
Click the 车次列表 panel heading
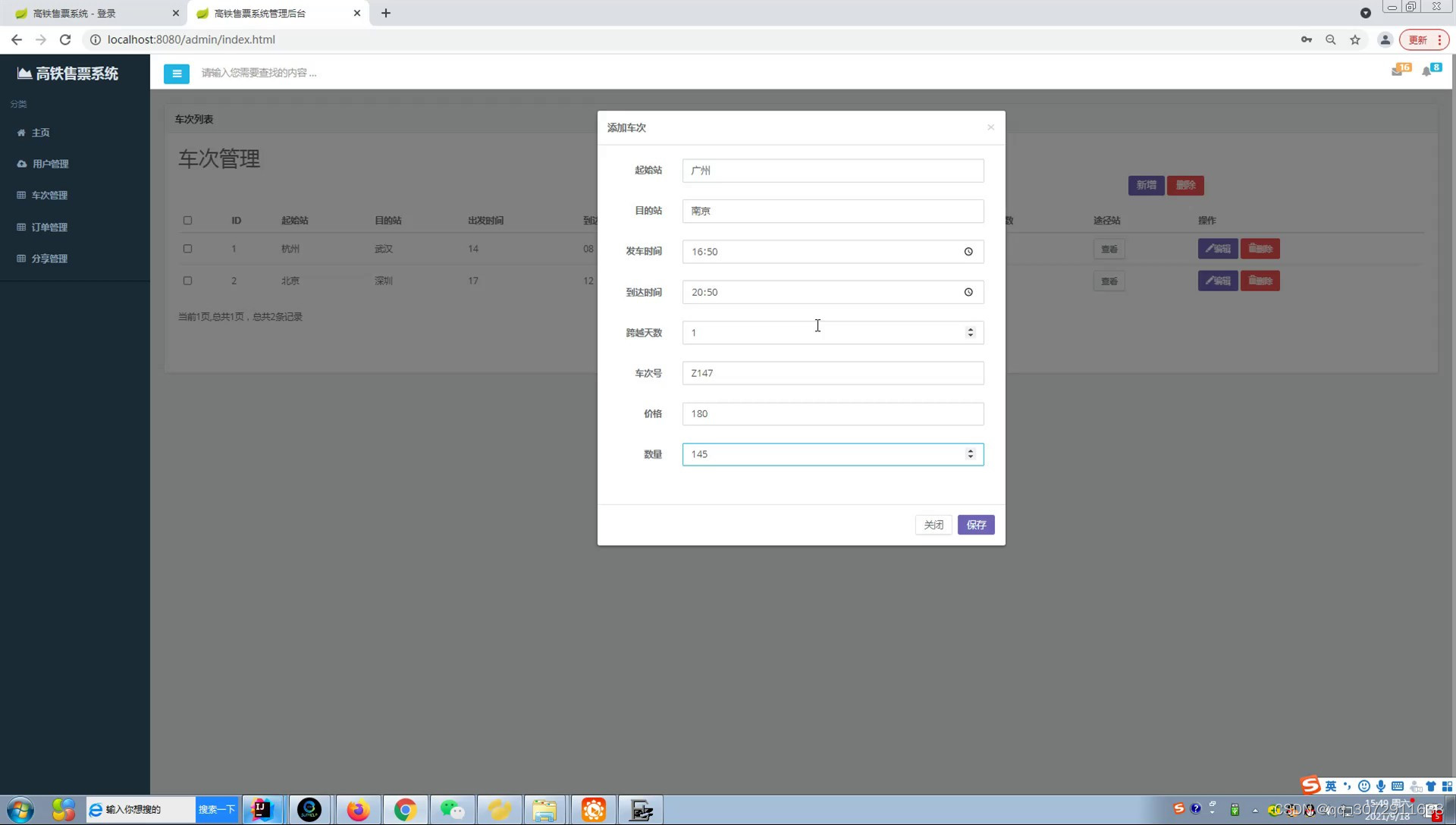click(x=194, y=119)
